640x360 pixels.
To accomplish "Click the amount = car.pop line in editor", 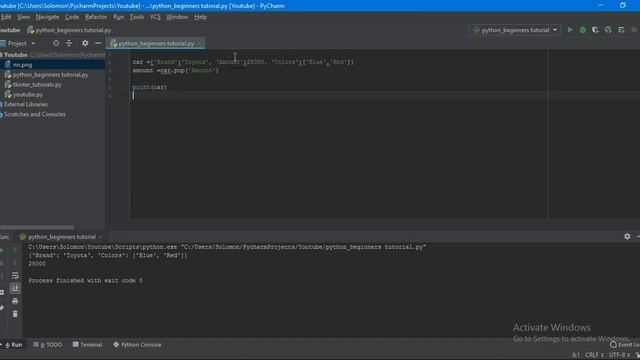I will point(176,71).
